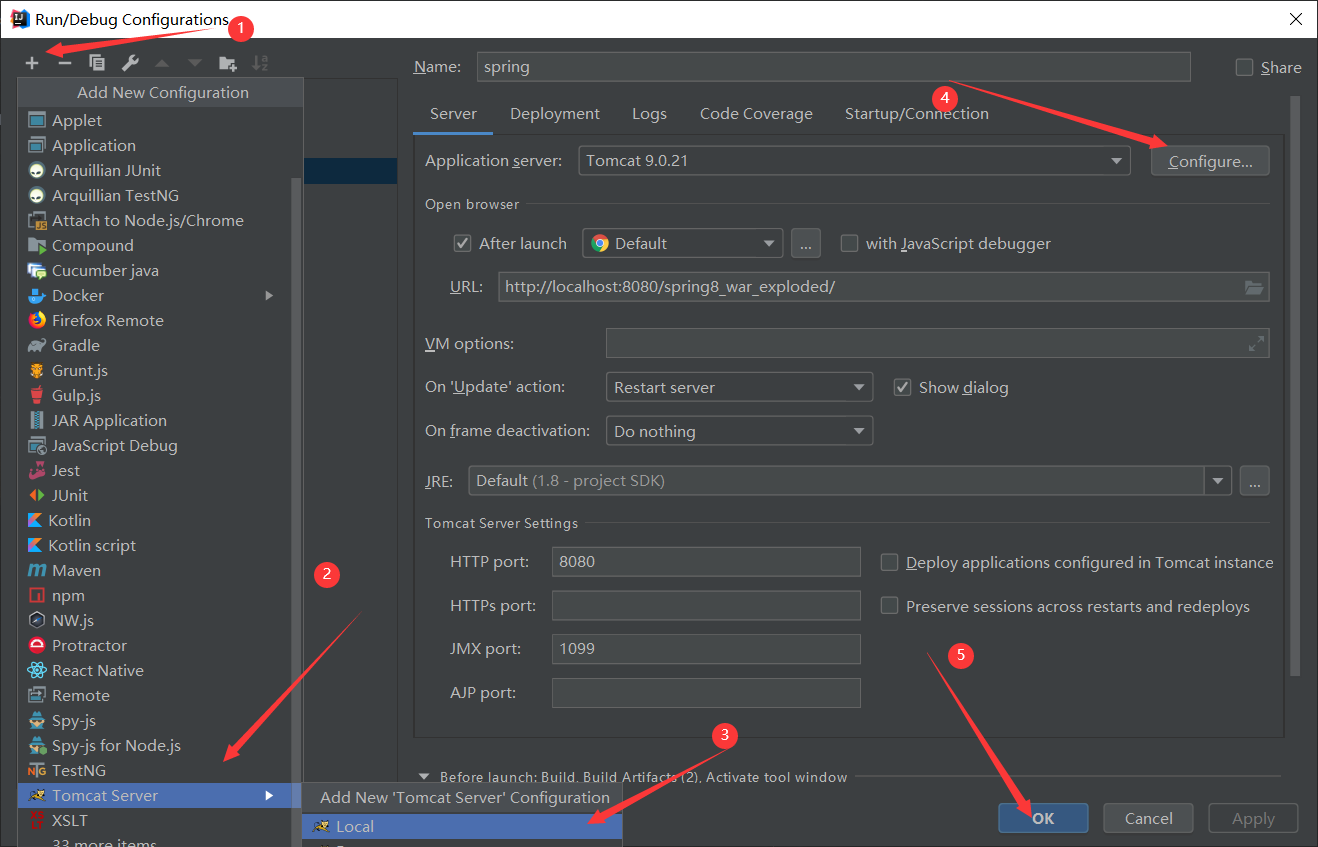Switch to the Logs tab

pos(649,114)
